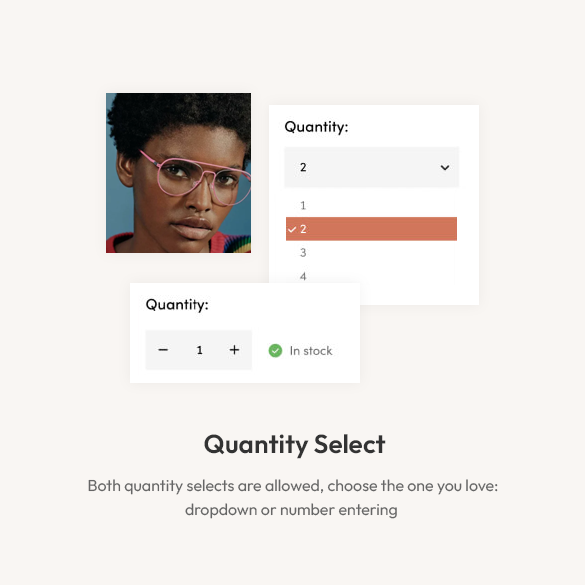Click the description text about quantity selects
585x585 pixels.
[x=292, y=498]
